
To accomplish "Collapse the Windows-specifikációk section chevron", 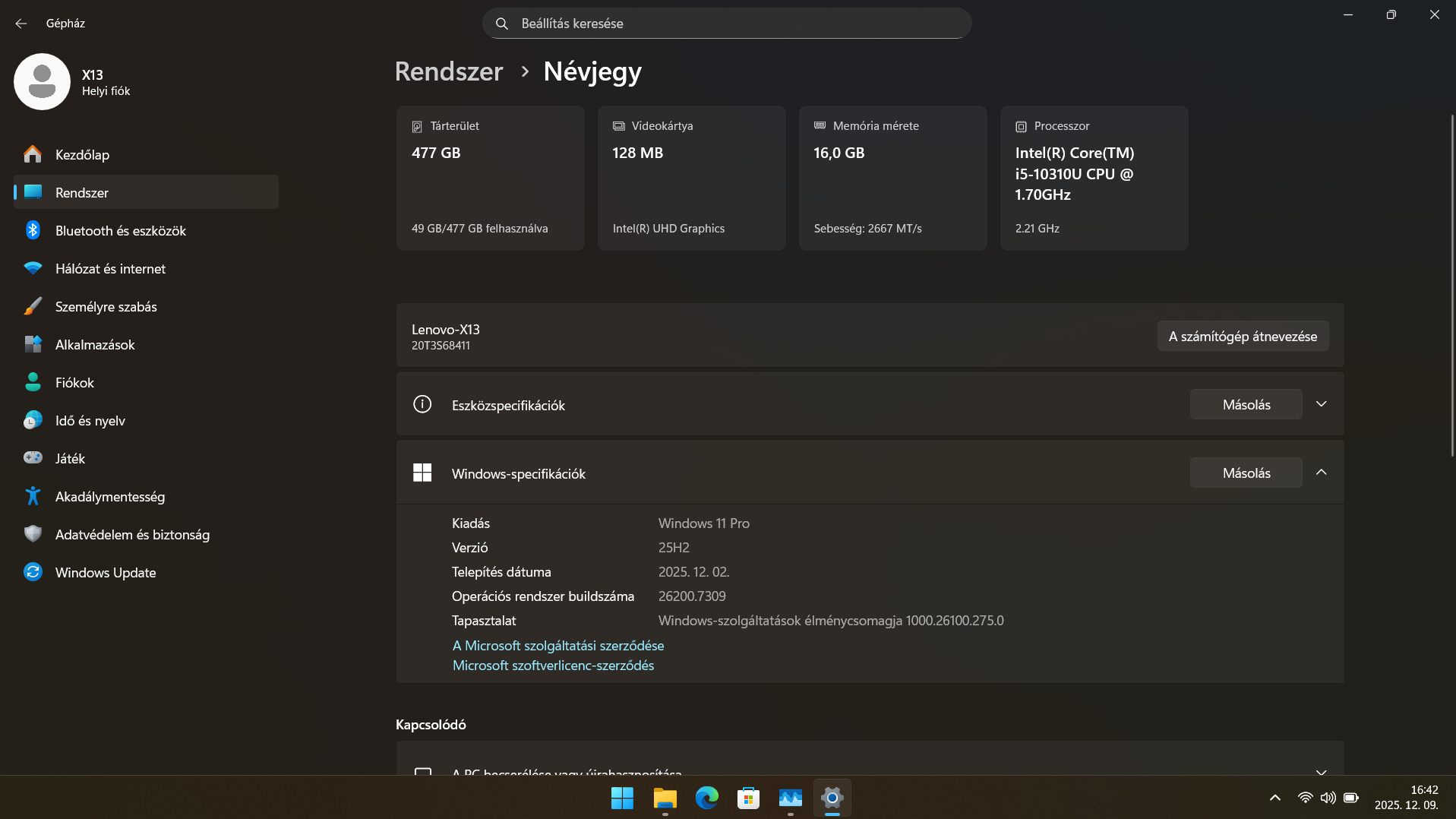I will pyautogui.click(x=1322, y=473).
